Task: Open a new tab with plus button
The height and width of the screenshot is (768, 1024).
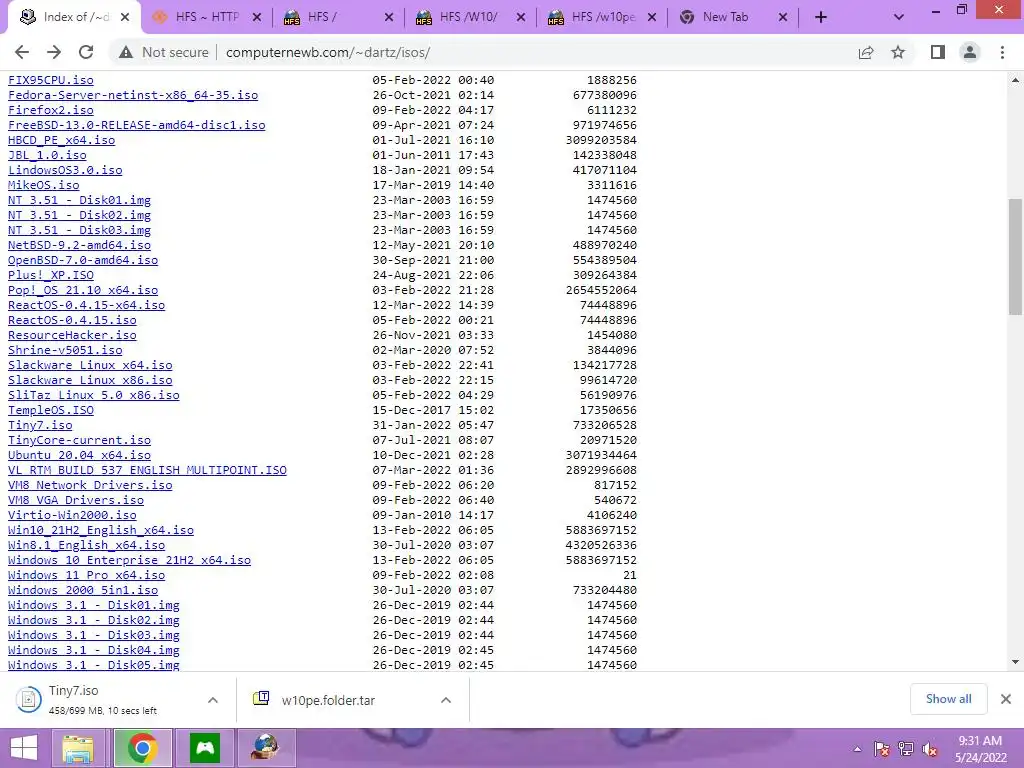Action: click(821, 18)
